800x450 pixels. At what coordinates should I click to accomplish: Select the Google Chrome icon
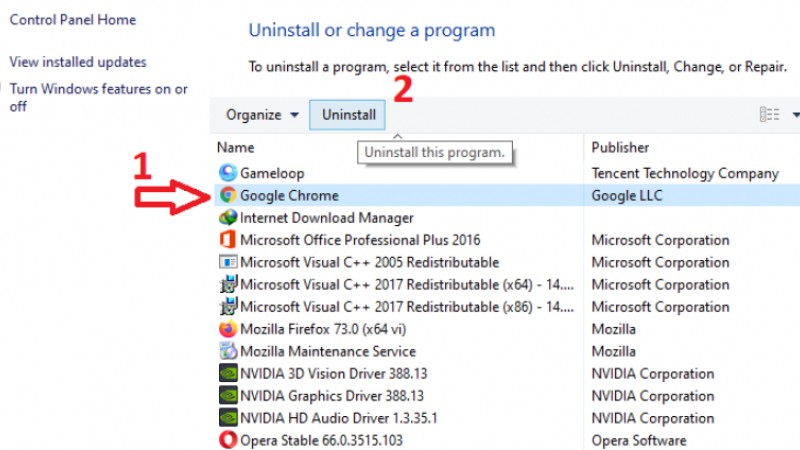pyautogui.click(x=228, y=195)
